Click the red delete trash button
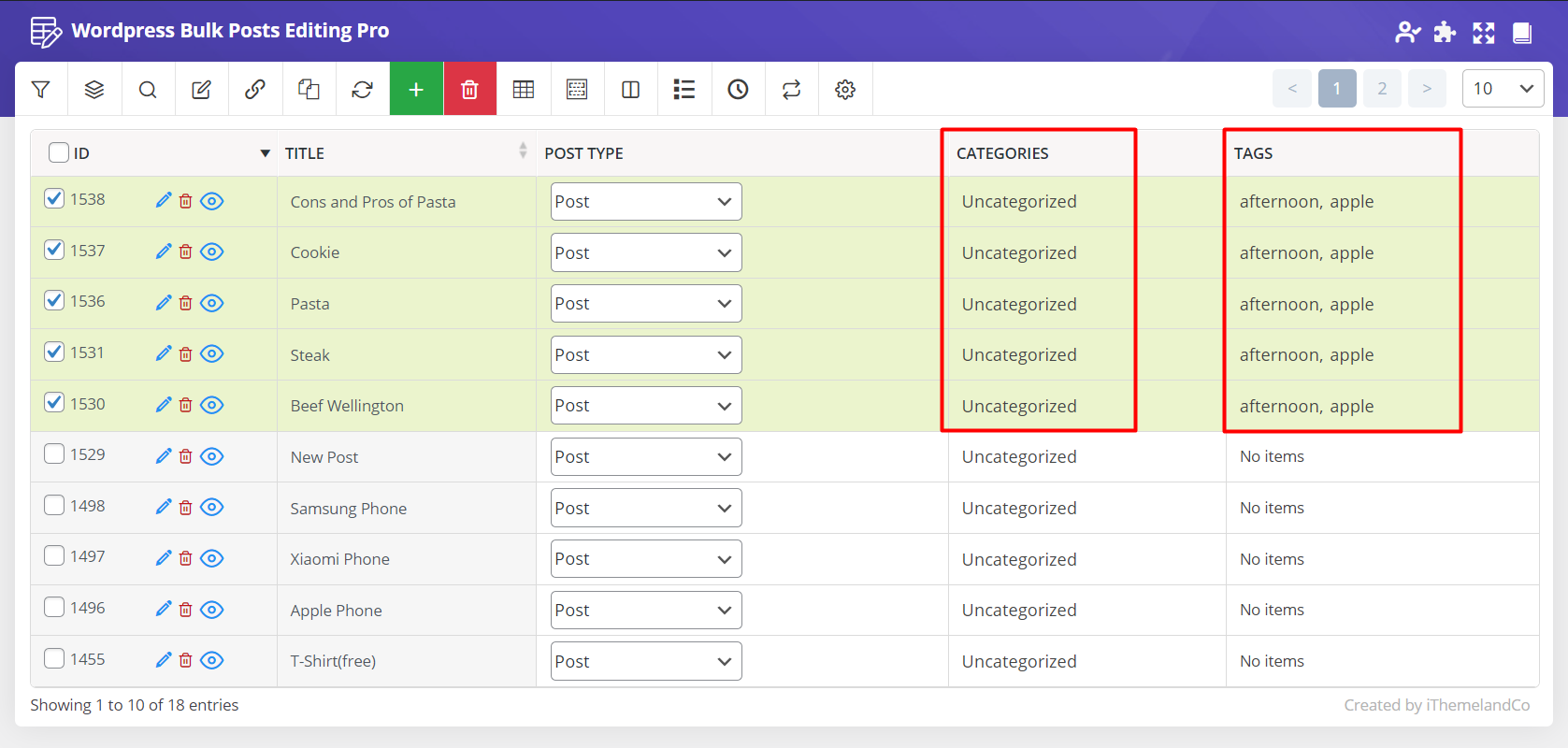The width and height of the screenshot is (1568, 748). pyautogui.click(x=469, y=89)
